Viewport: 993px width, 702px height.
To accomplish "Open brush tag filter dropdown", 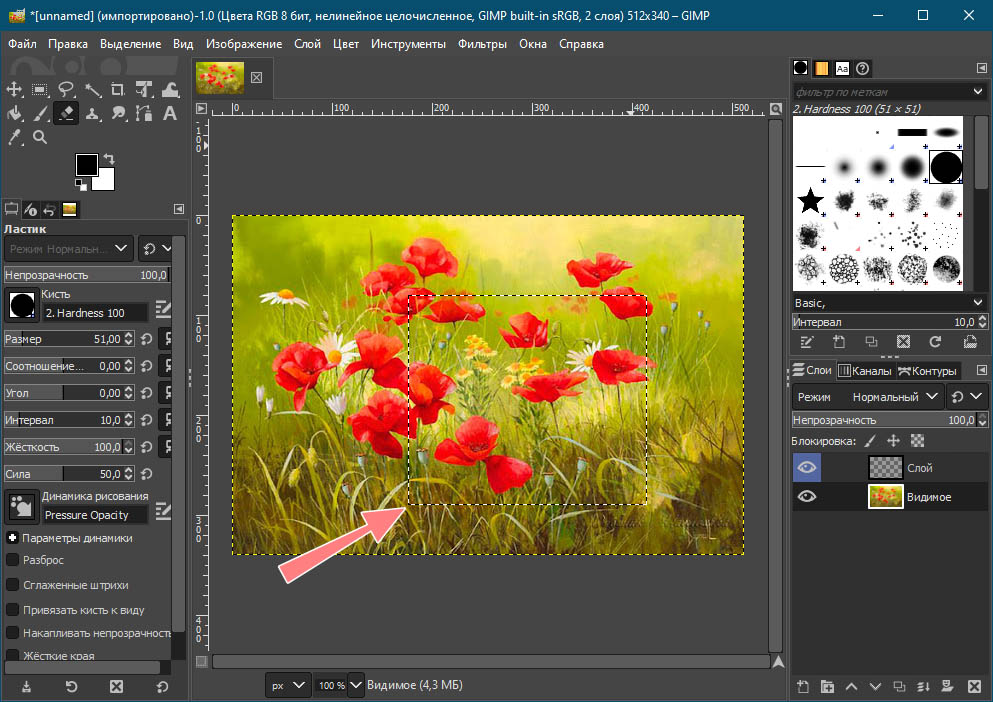I will tap(978, 92).
